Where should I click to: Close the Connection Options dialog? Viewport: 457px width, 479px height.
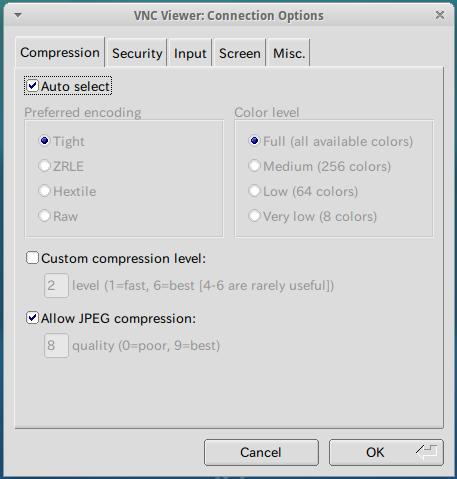(440, 15)
